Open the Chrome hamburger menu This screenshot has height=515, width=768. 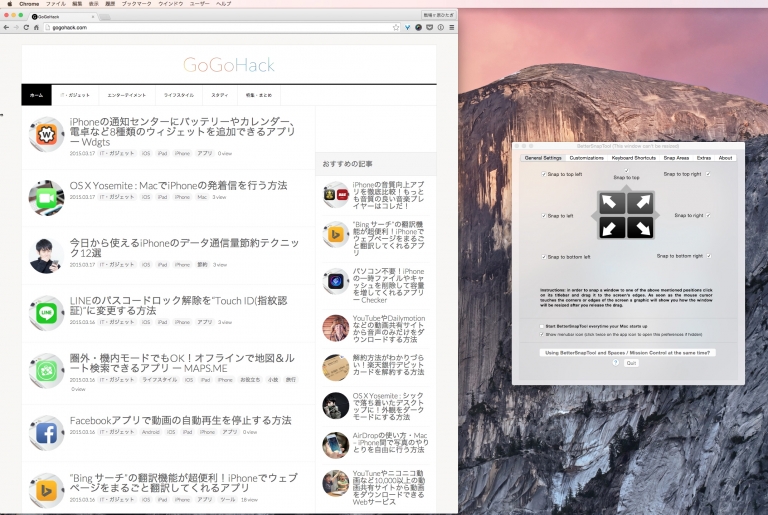tap(451, 27)
